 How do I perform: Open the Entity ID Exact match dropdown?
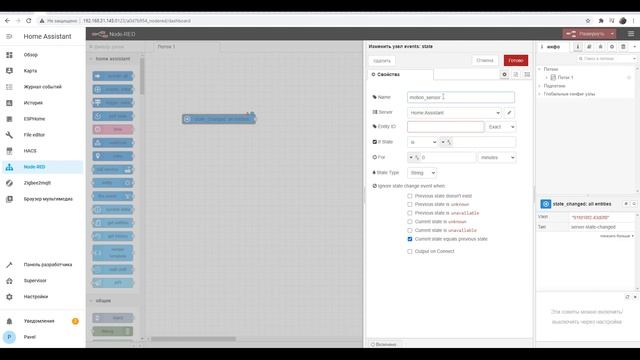pyautogui.click(x=501, y=127)
